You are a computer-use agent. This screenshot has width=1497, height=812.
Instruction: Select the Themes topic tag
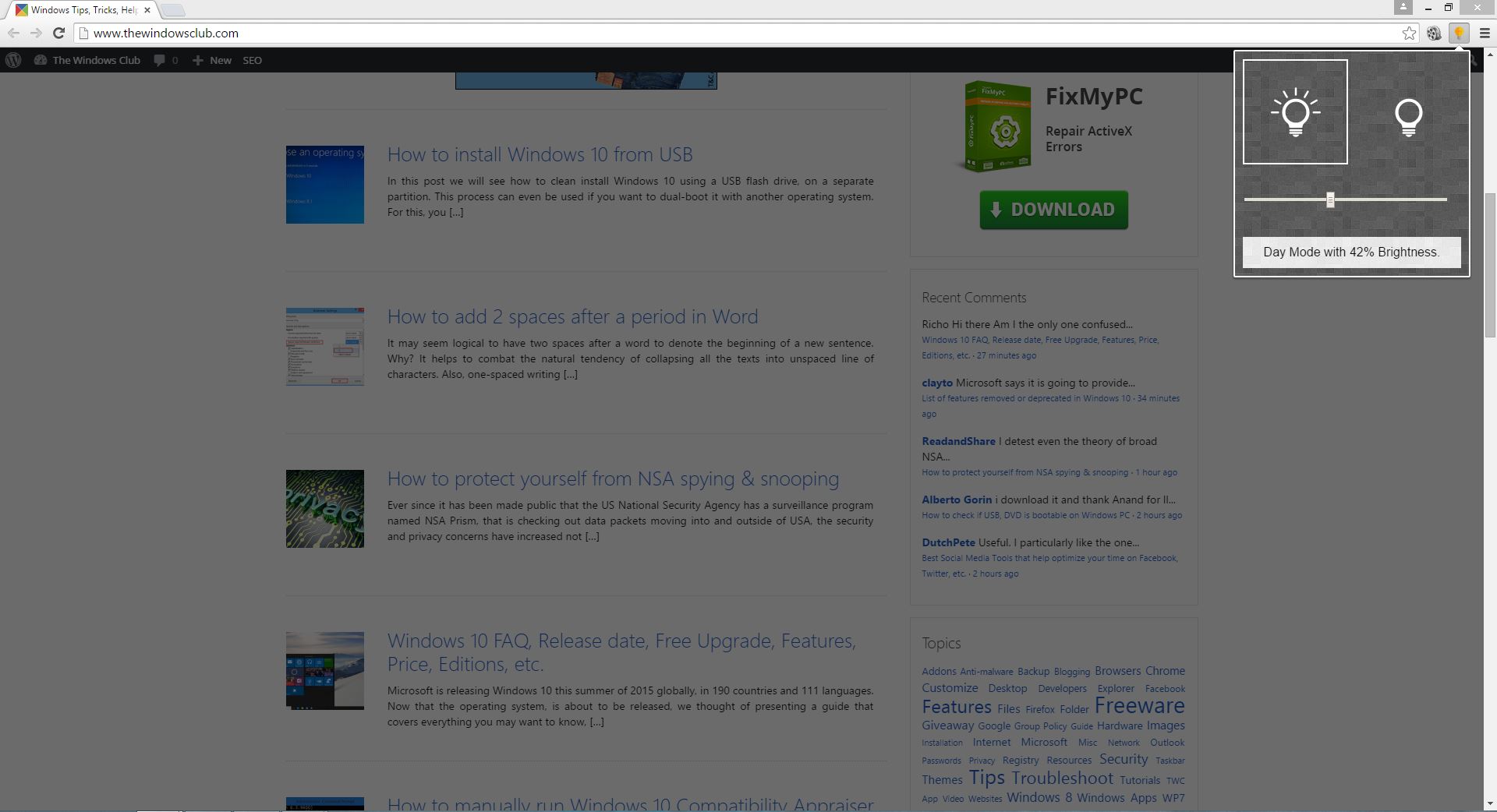[942, 780]
